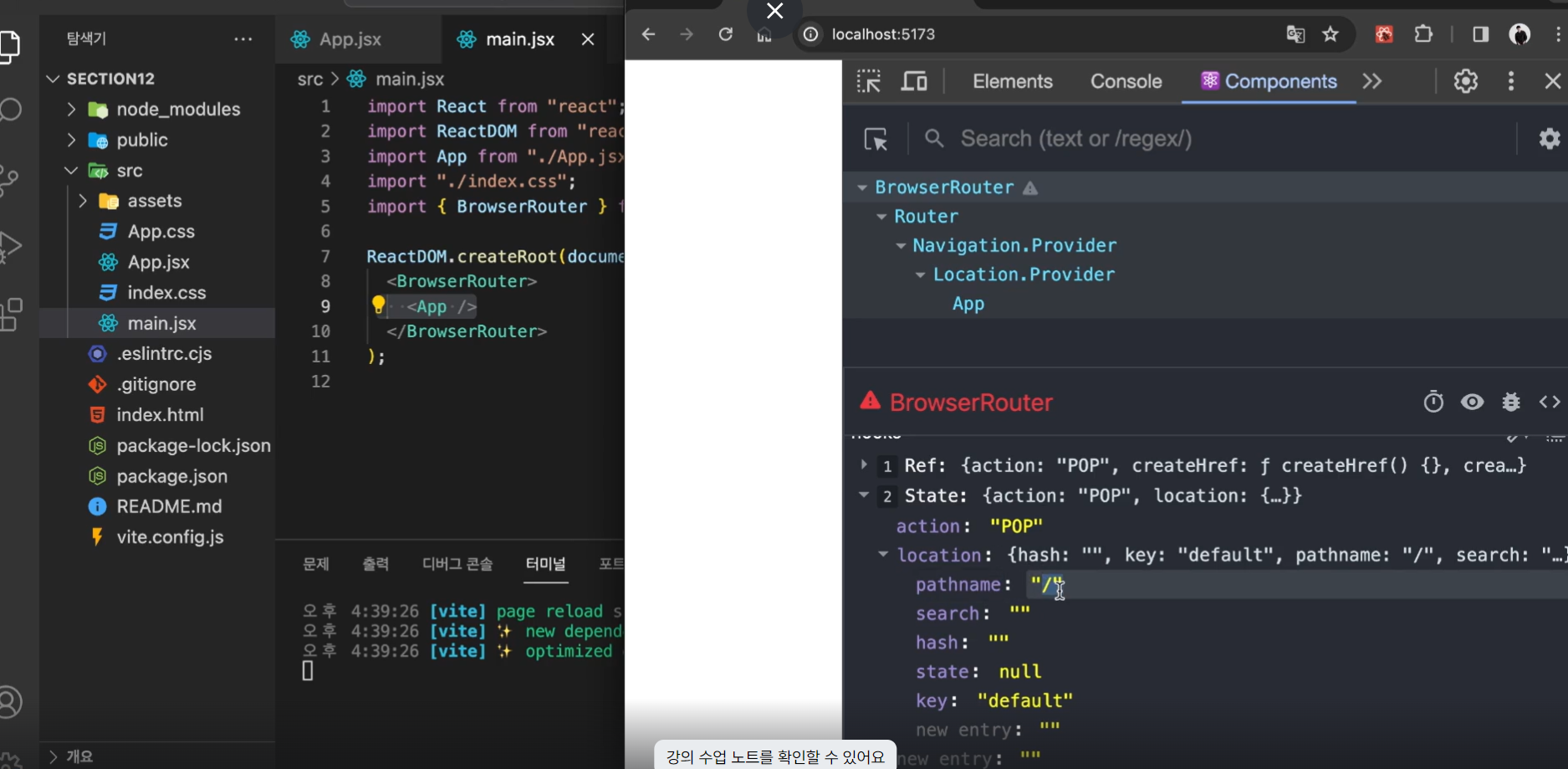Switch to Elements tab in DevTools

[1013, 81]
